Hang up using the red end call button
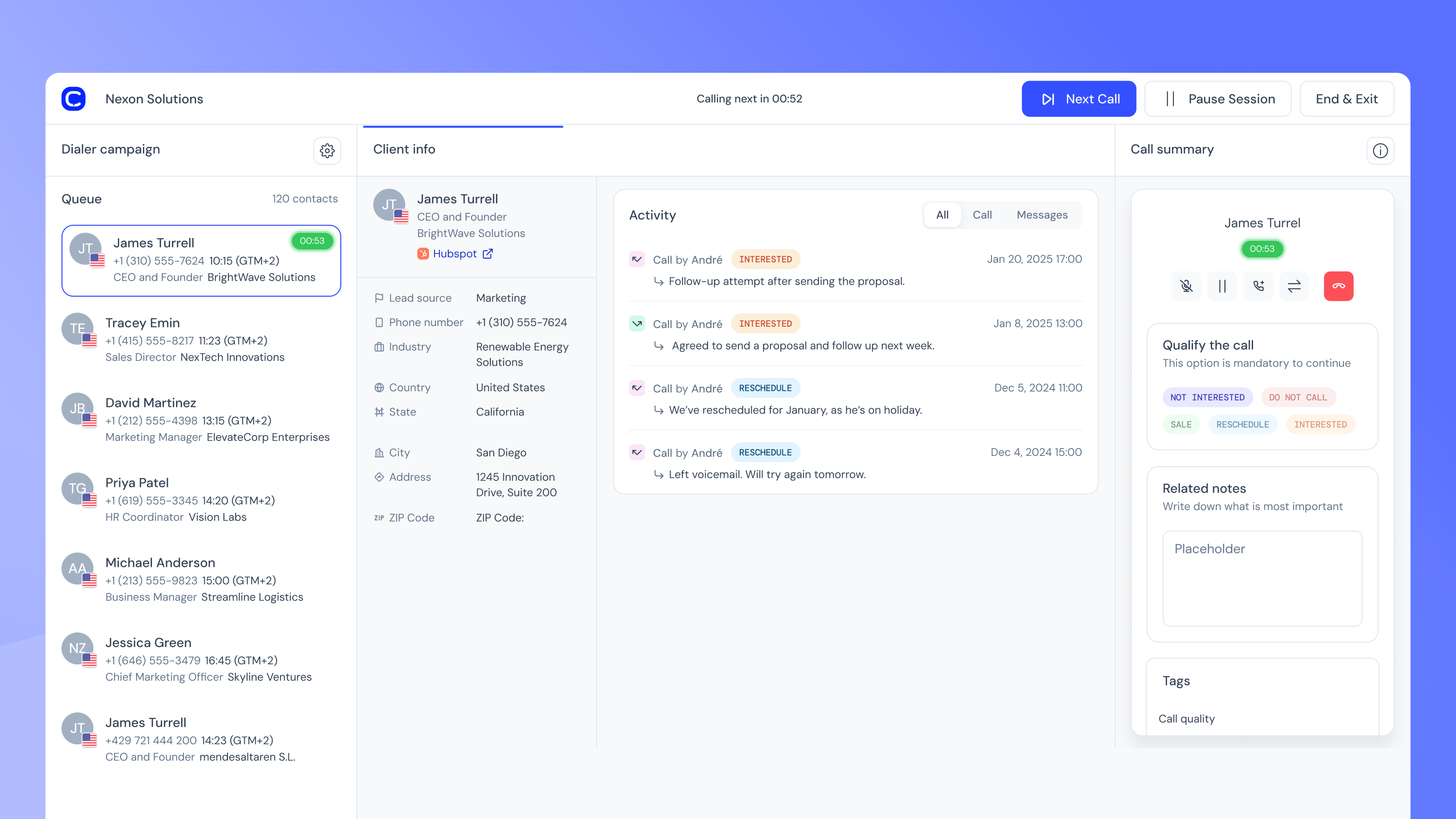Screen dimensions: 1456x819 (x=1338, y=286)
